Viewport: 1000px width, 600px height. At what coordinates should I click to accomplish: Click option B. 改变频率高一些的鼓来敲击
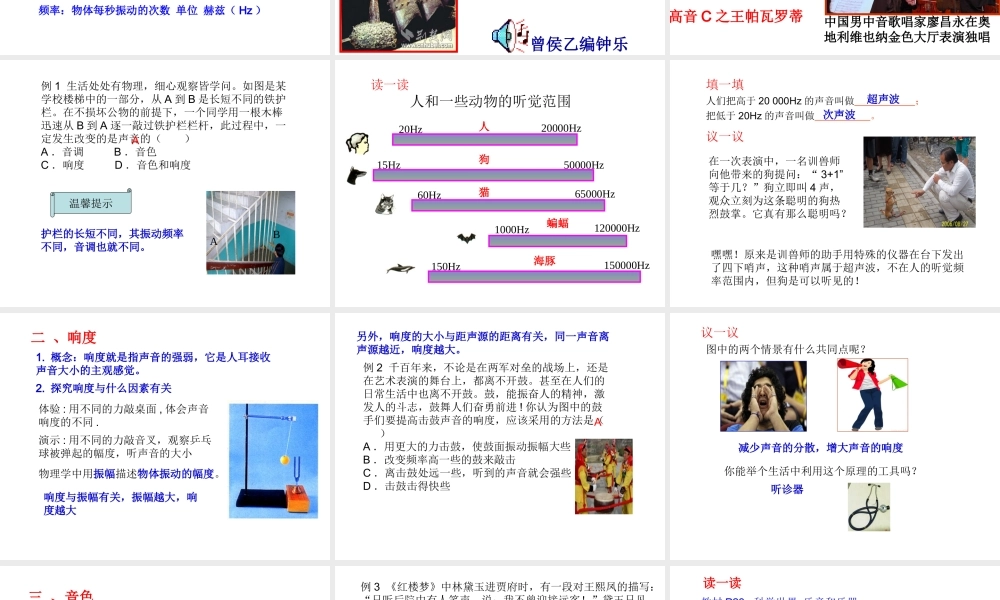pos(439,460)
